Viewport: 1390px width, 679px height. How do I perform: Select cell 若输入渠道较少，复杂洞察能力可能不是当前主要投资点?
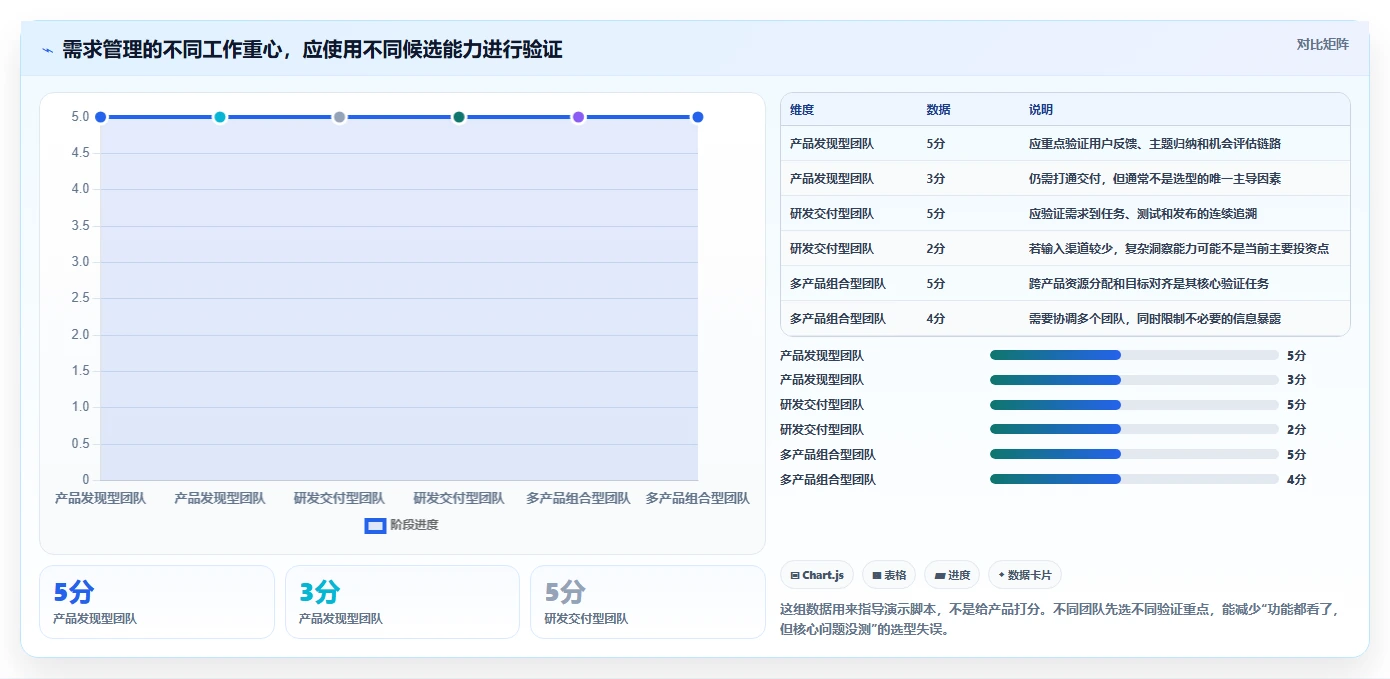click(x=1179, y=249)
